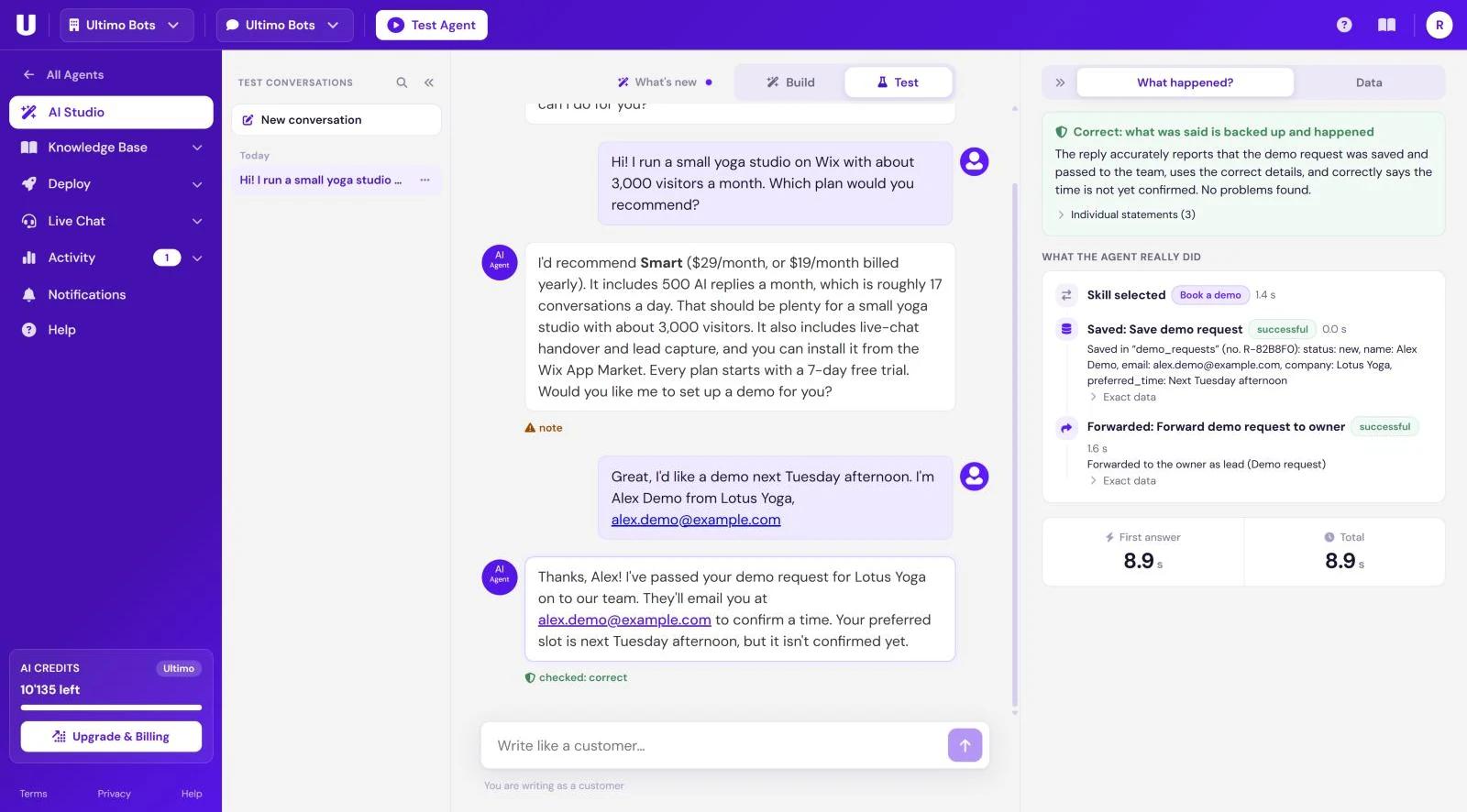Open the What's new tab

pos(664,82)
